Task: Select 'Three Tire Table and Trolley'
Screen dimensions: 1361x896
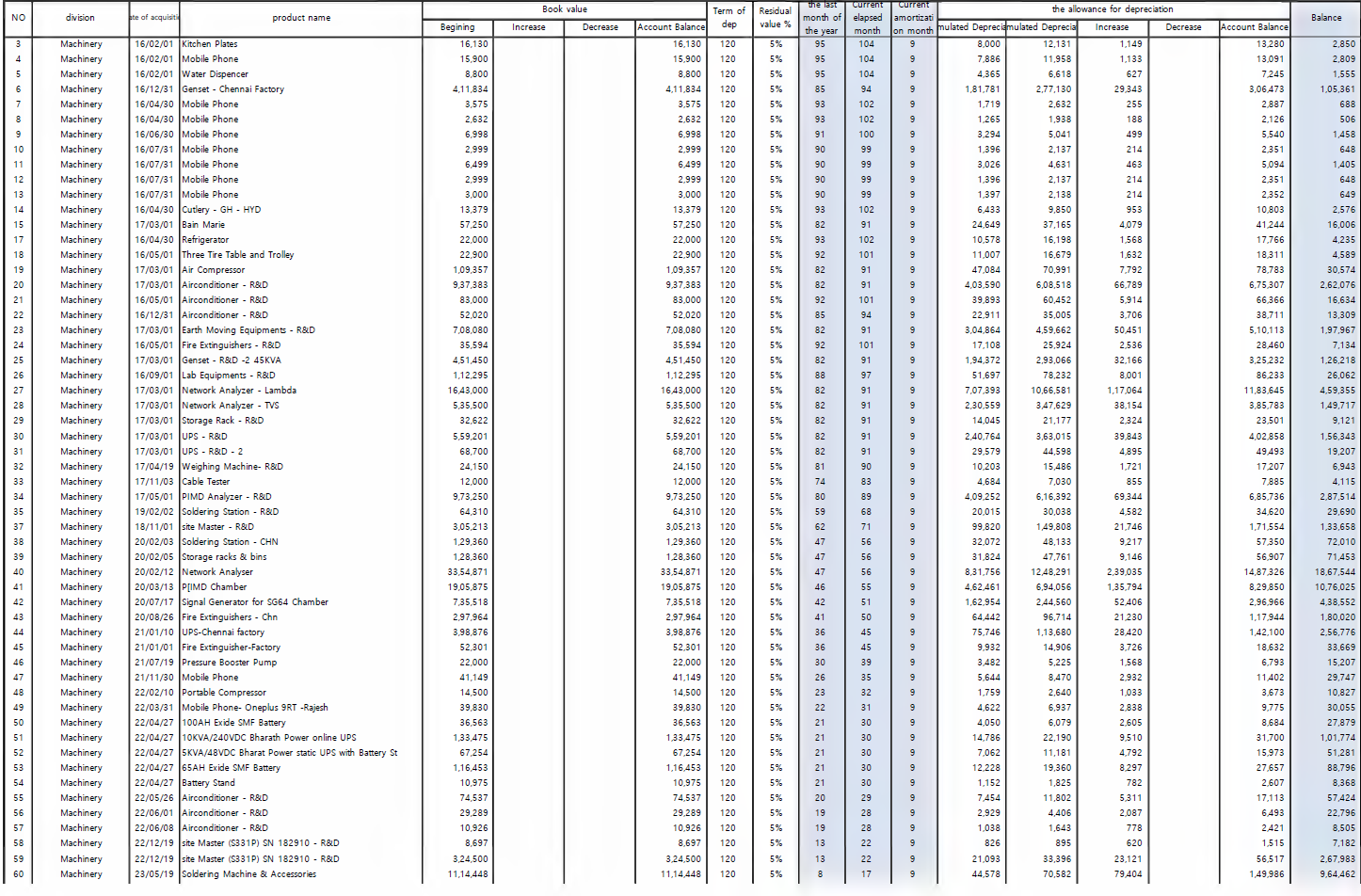Action: click(238, 255)
